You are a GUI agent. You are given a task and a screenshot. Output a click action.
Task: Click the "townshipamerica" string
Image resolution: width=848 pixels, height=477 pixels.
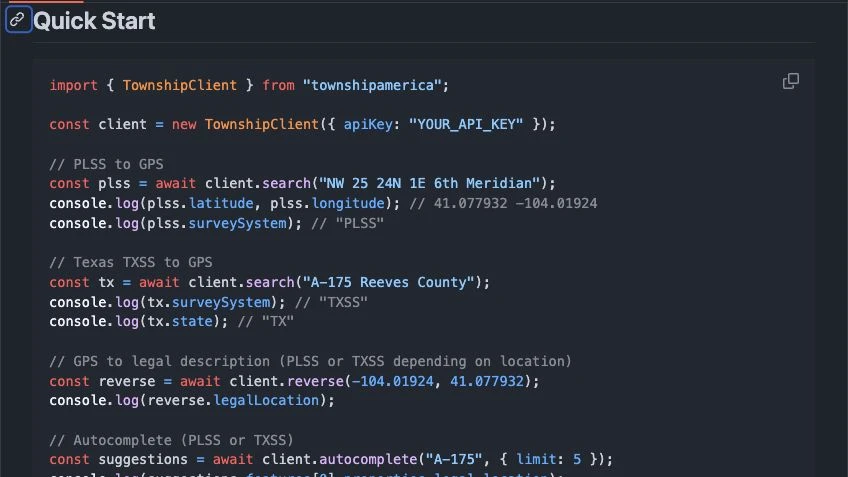(x=372, y=85)
